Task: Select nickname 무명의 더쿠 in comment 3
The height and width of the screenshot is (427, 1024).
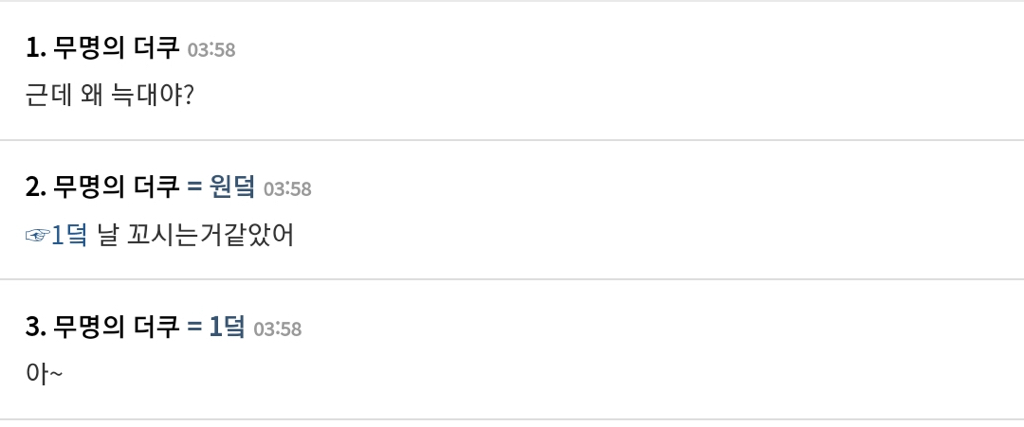Action: [x=116, y=327]
